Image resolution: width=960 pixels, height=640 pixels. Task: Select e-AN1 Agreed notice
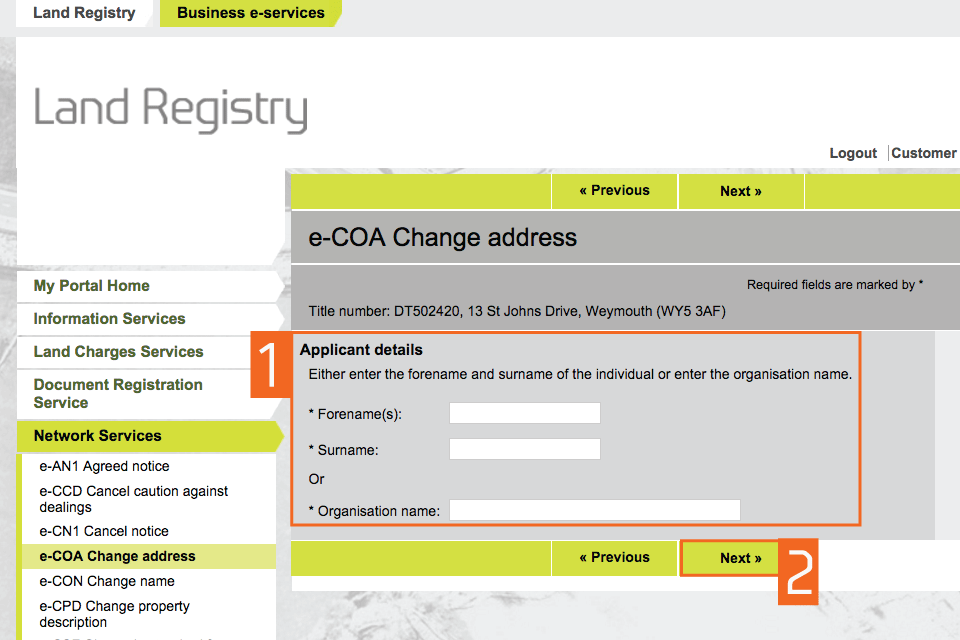[104, 466]
